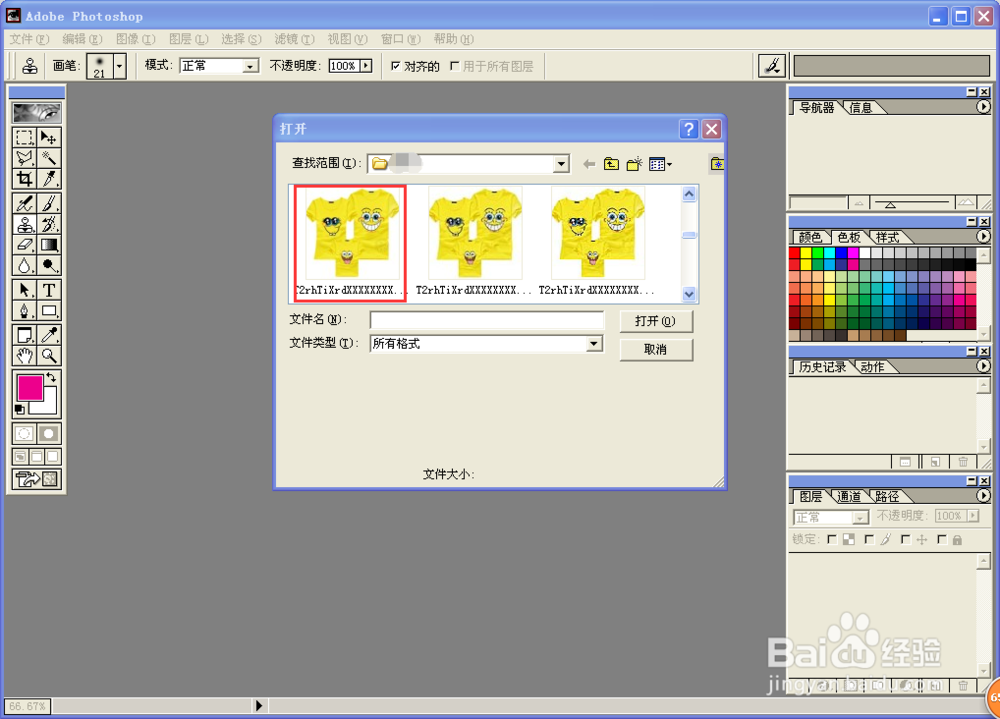Click the file list scrollbar down arrow
Screen dimensions: 1000x719
click(x=689, y=294)
